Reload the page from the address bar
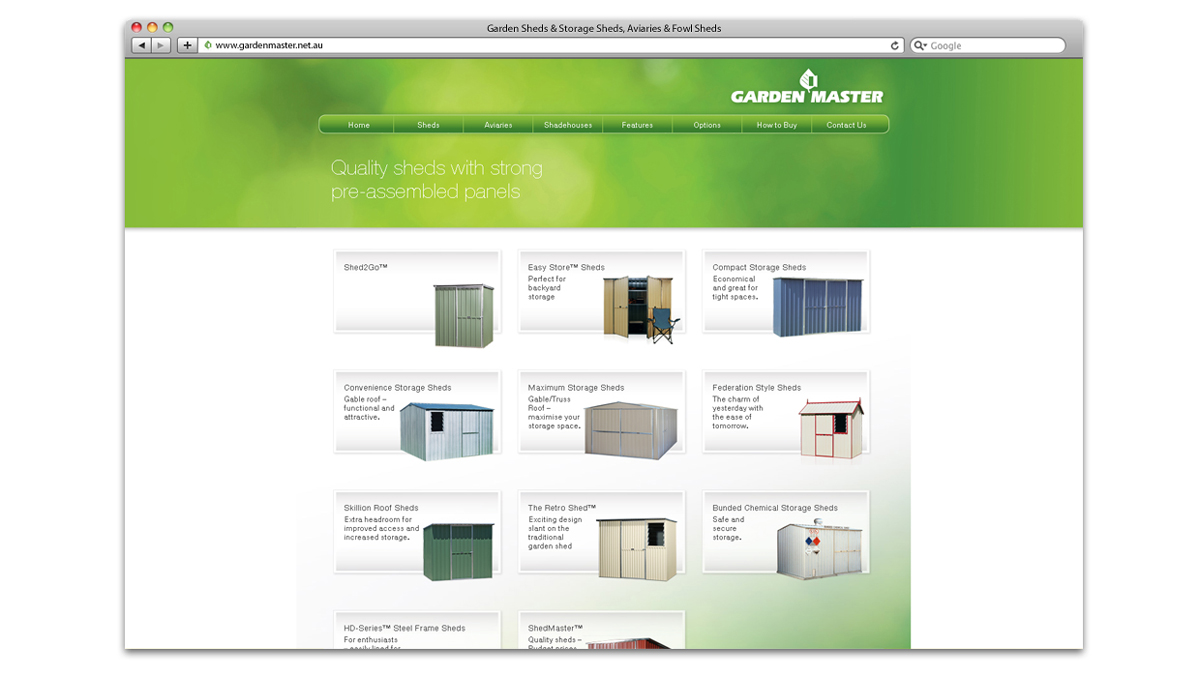 (895, 45)
